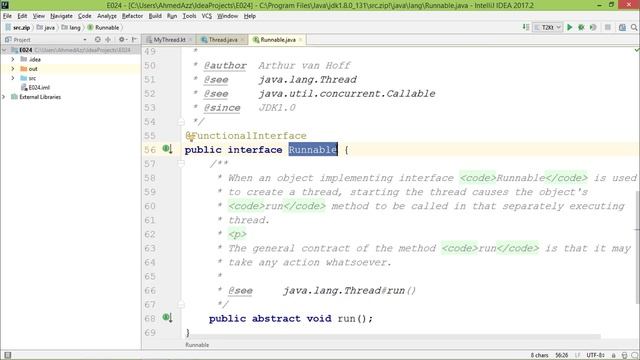Switch to the MyThread.kt tab
This screenshot has width=640, height=360.
[169, 40]
